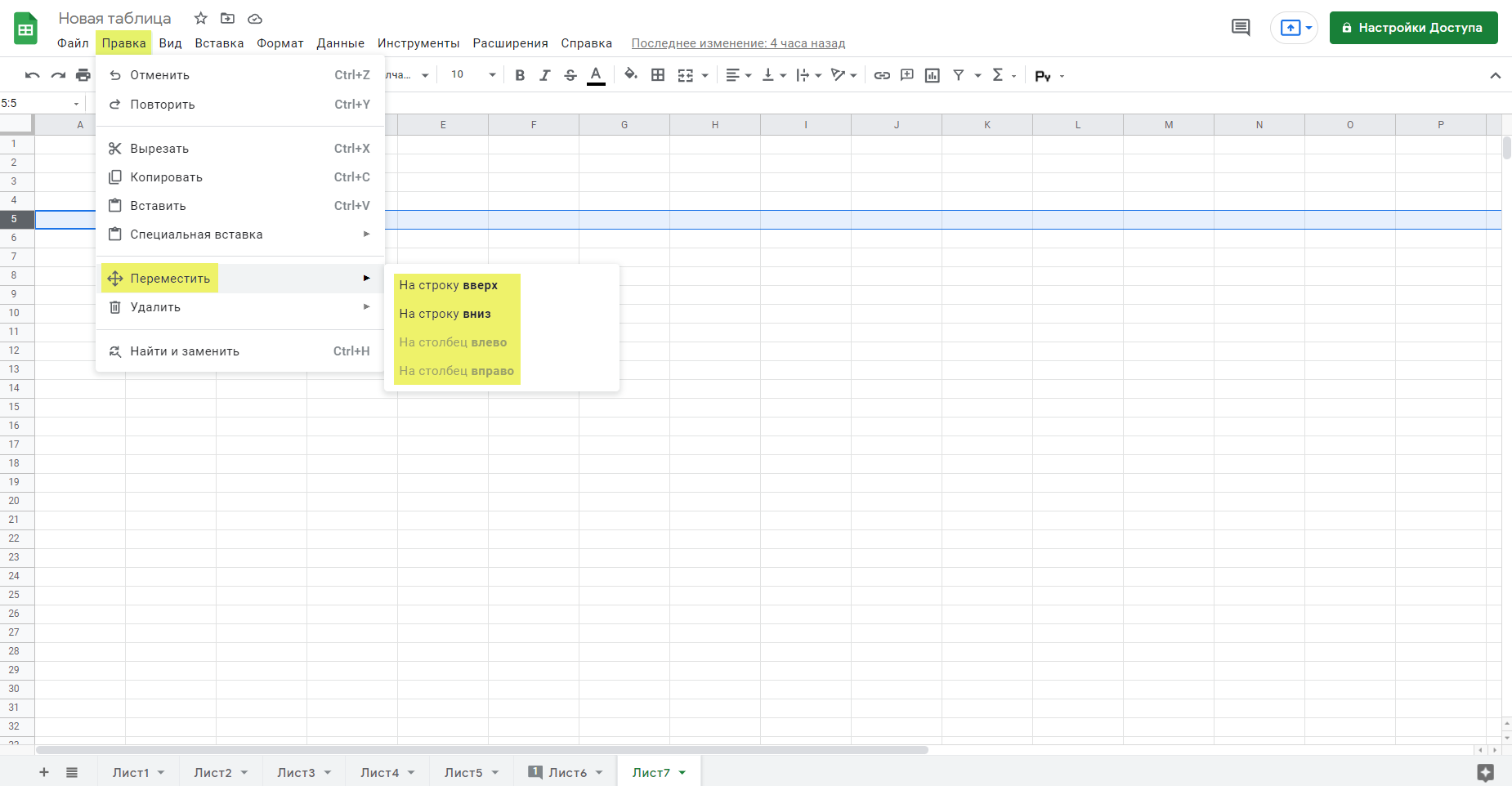Click the insert link icon
This screenshot has width=1512, height=786.
[882, 75]
